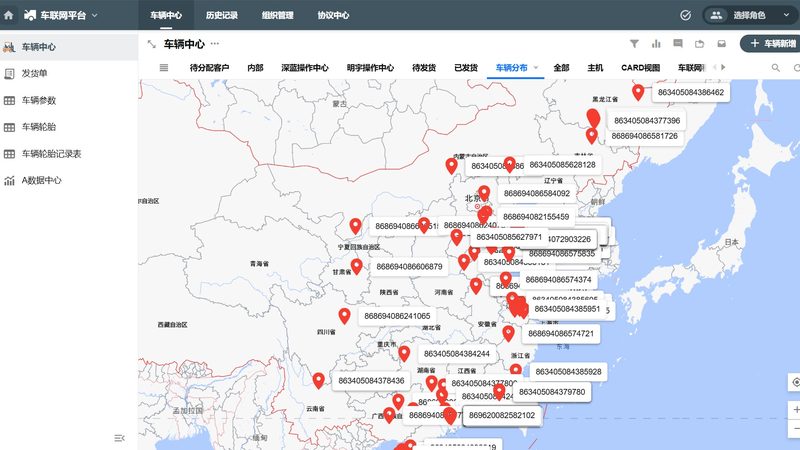The image size is (800, 450).
Task: Click the checkmark circle icon in header
Action: click(685, 15)
